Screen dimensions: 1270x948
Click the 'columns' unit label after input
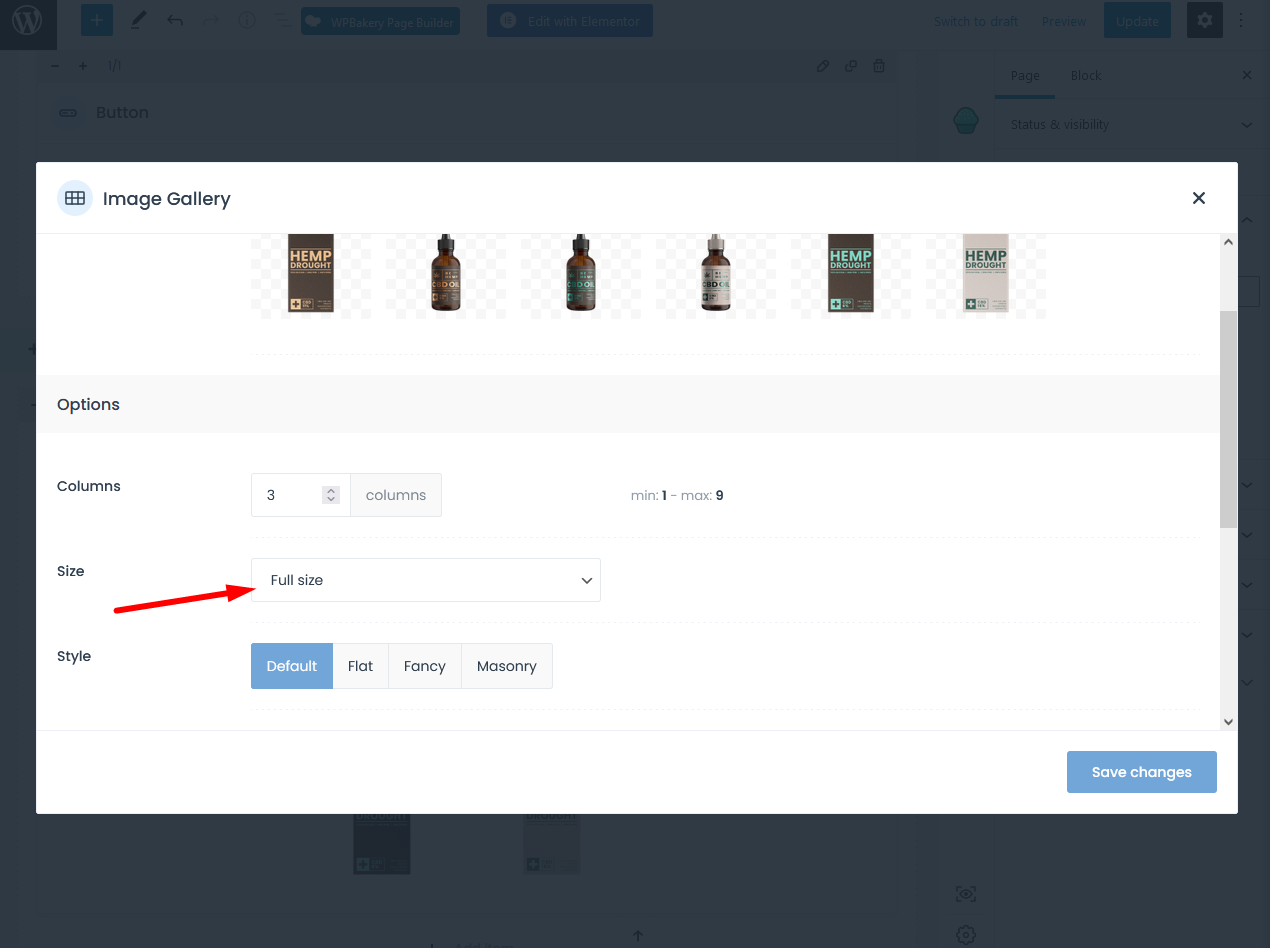click(396, 495)
